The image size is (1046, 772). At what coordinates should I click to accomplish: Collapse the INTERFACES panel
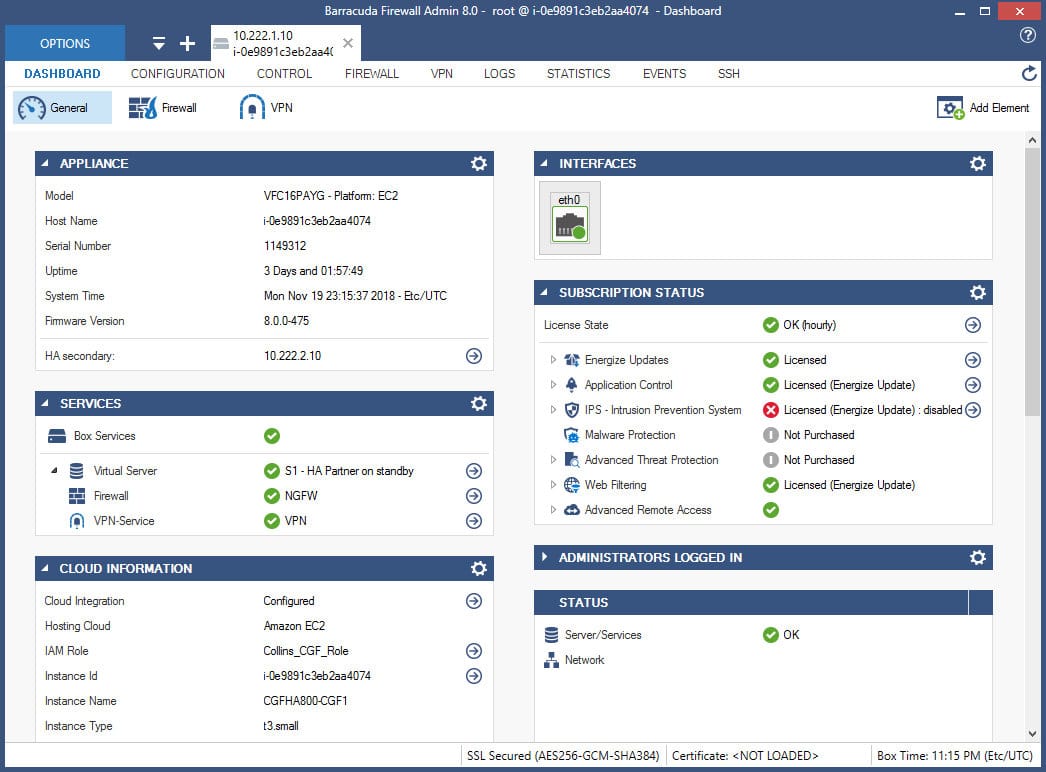coord(544,163)
